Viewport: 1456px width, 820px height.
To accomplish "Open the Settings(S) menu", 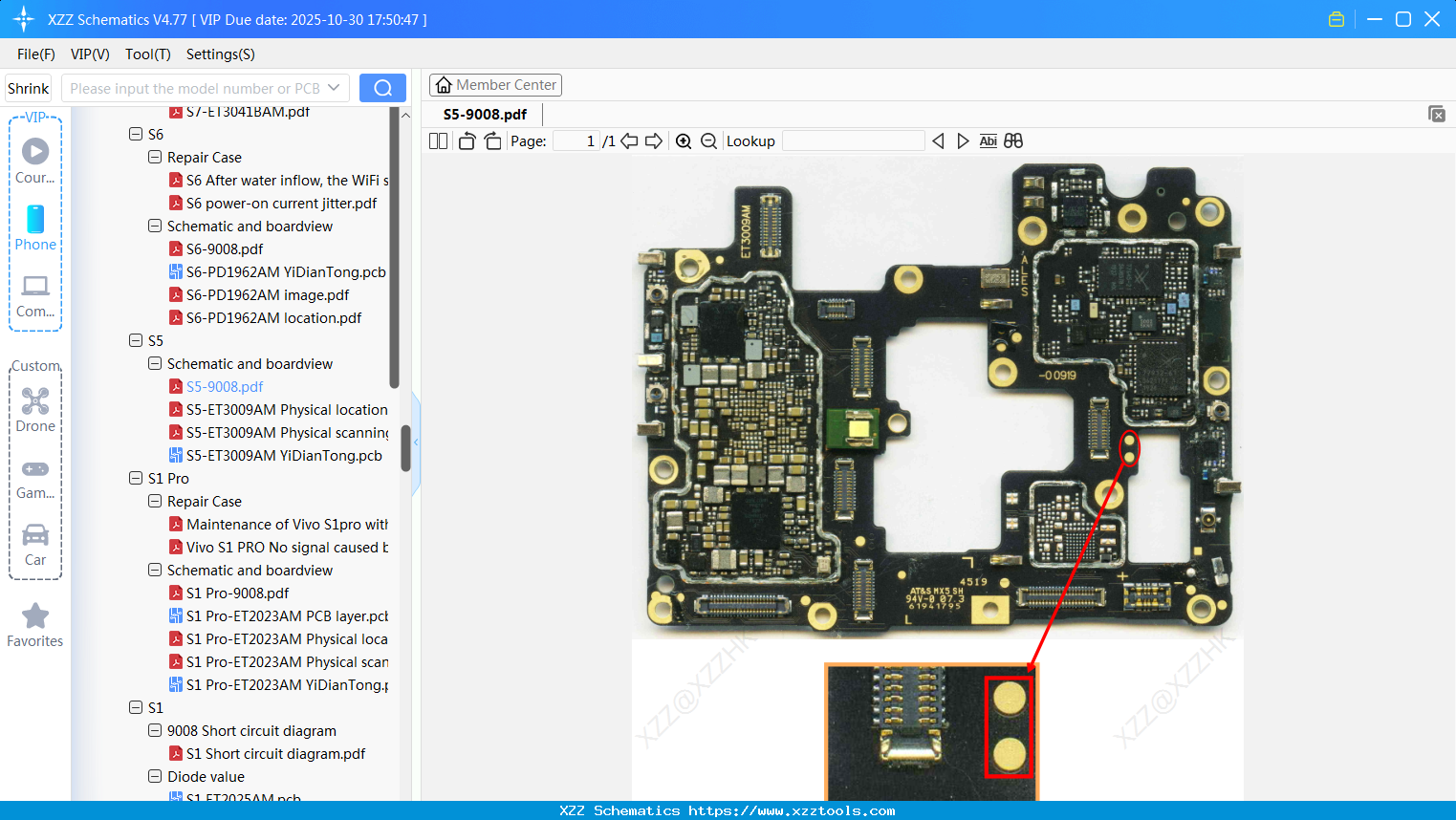I will tap(220, 54).
